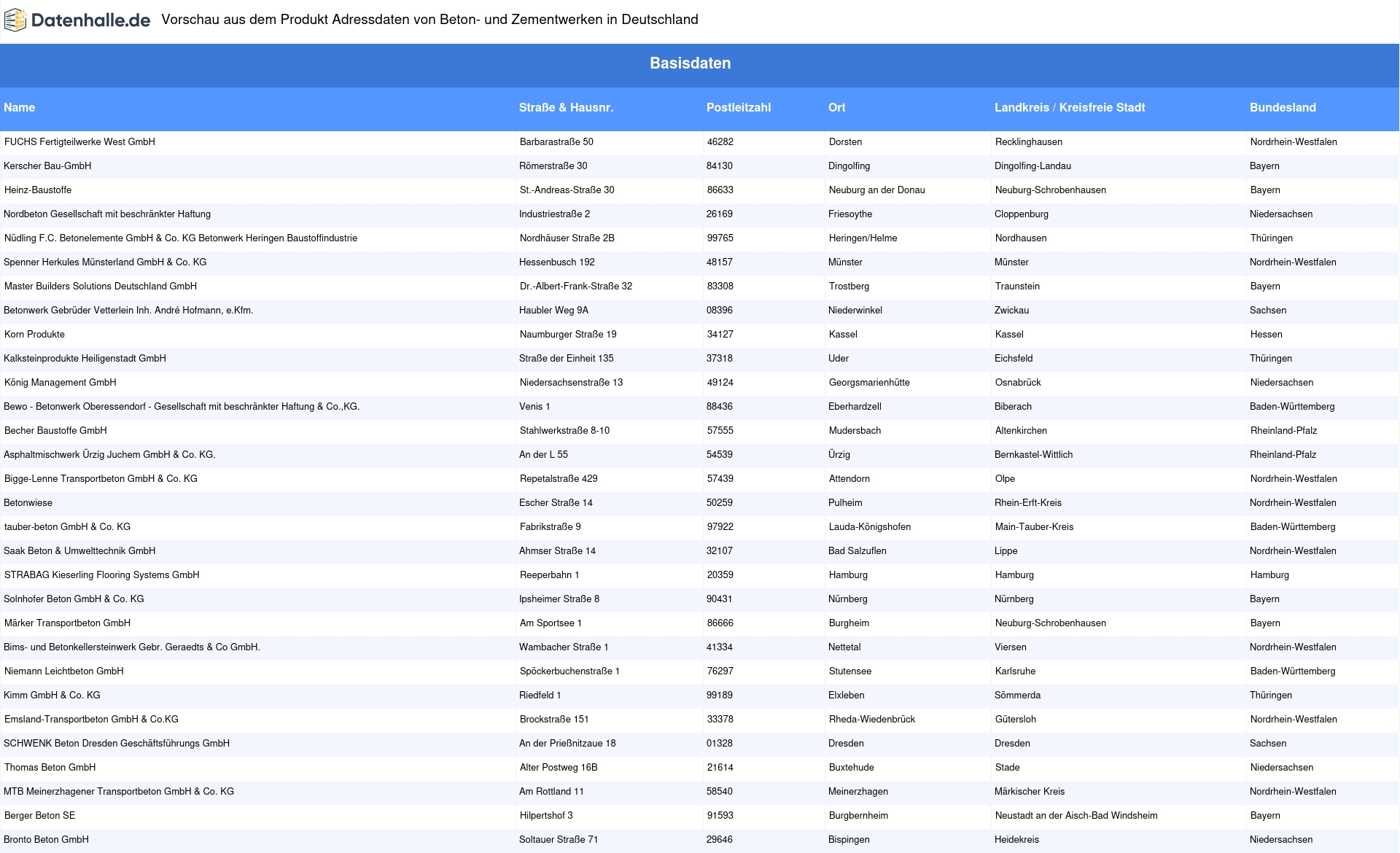
Task: Click Master Builders Solutions Deutschland GmbH
Action: point(101,287)
